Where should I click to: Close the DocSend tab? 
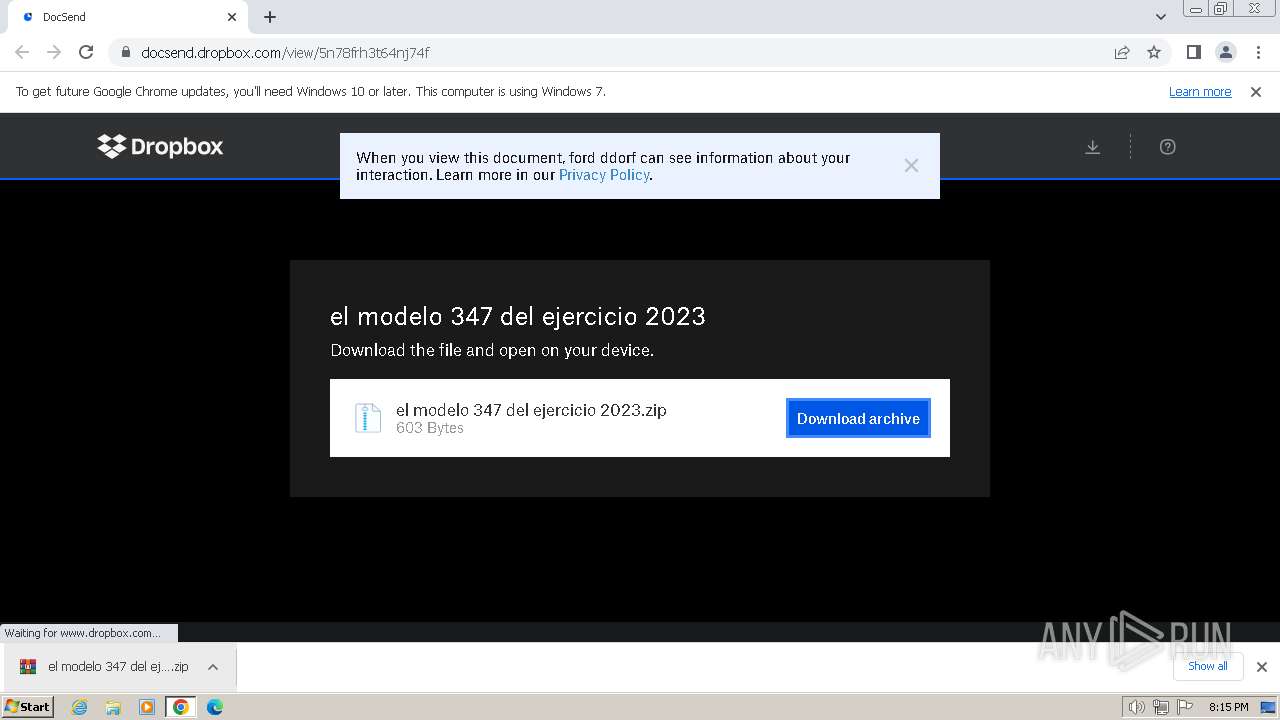pyautogui.click(x=232, y=17)
